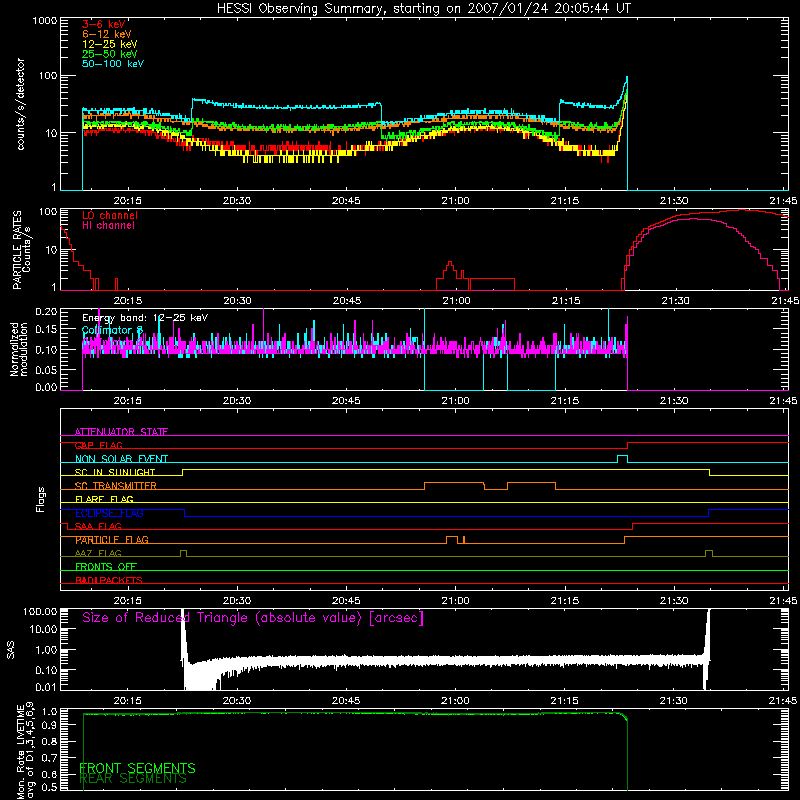800x800 pixels.
Task: Click the "FLARE FLAG" label
Action: coord(104,499)
